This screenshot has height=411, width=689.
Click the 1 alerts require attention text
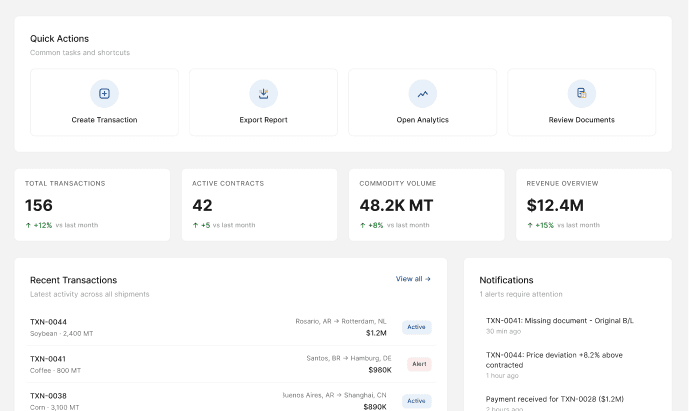point(521,294)
